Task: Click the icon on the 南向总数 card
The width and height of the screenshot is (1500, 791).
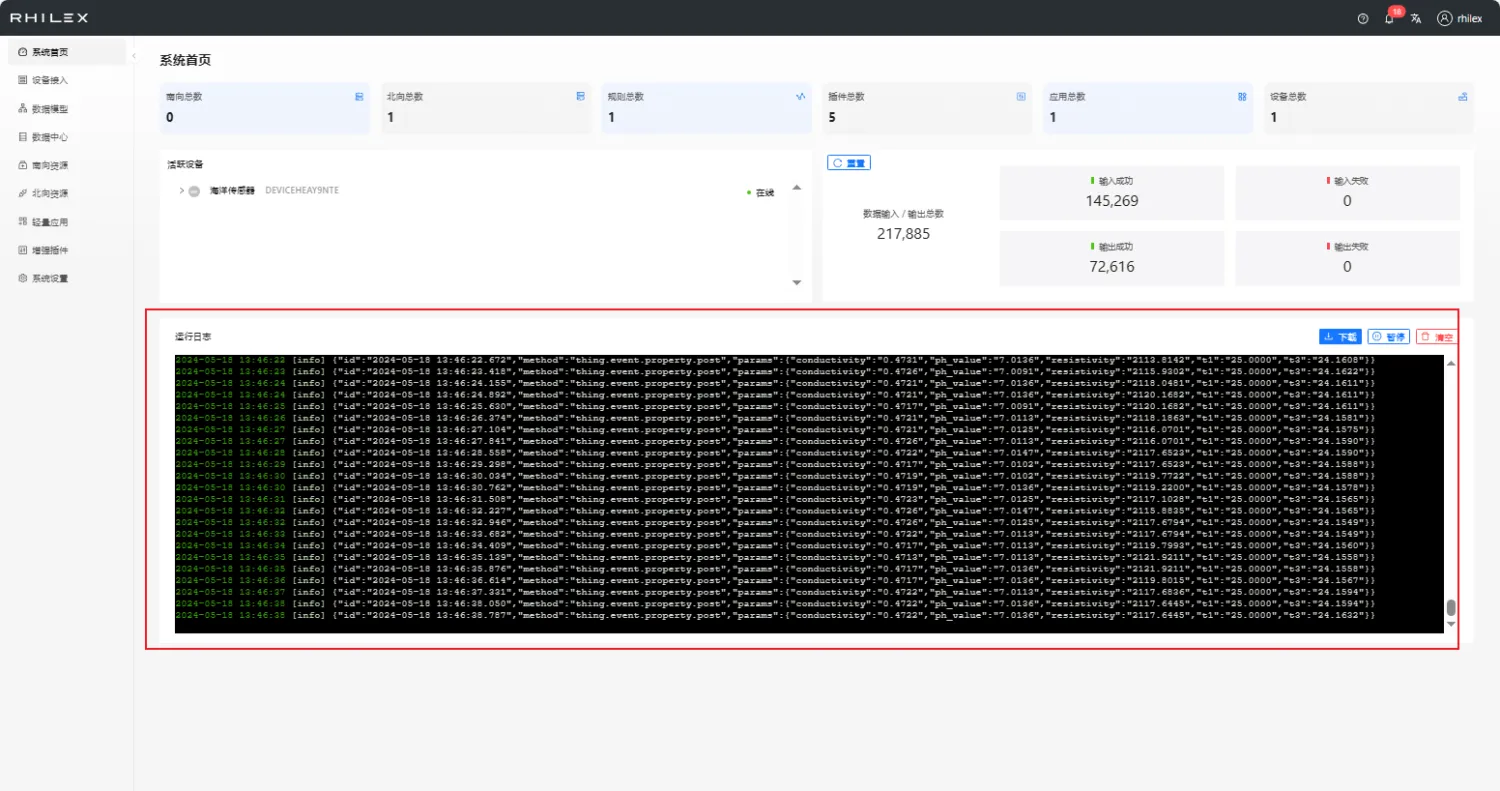Action: pyautogui.click(x=359, y=97)
